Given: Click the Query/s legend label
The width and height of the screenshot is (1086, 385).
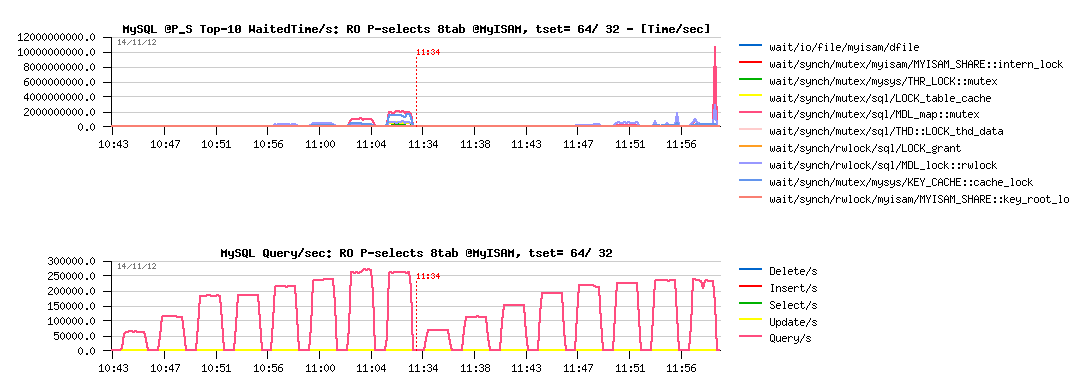Looking at the screenshot, I should (790, 339).
